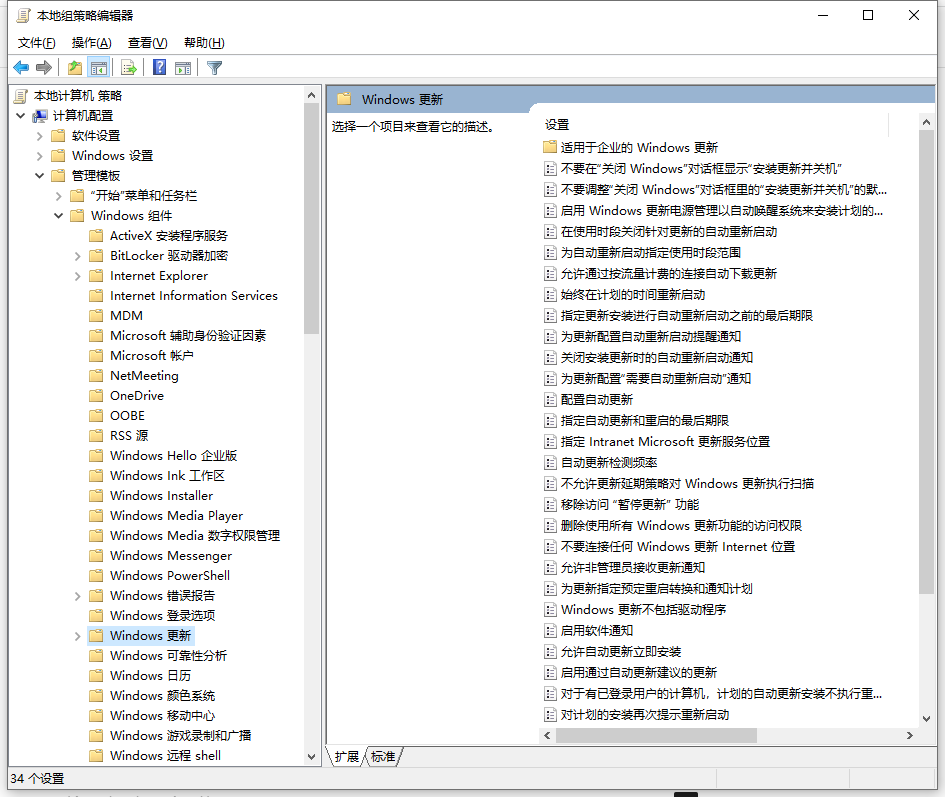The height and width of the screenshot is (797, 945).
Task: Select Windows 更新不包括驱动程序 policy
Action: [x=643, y=610]
